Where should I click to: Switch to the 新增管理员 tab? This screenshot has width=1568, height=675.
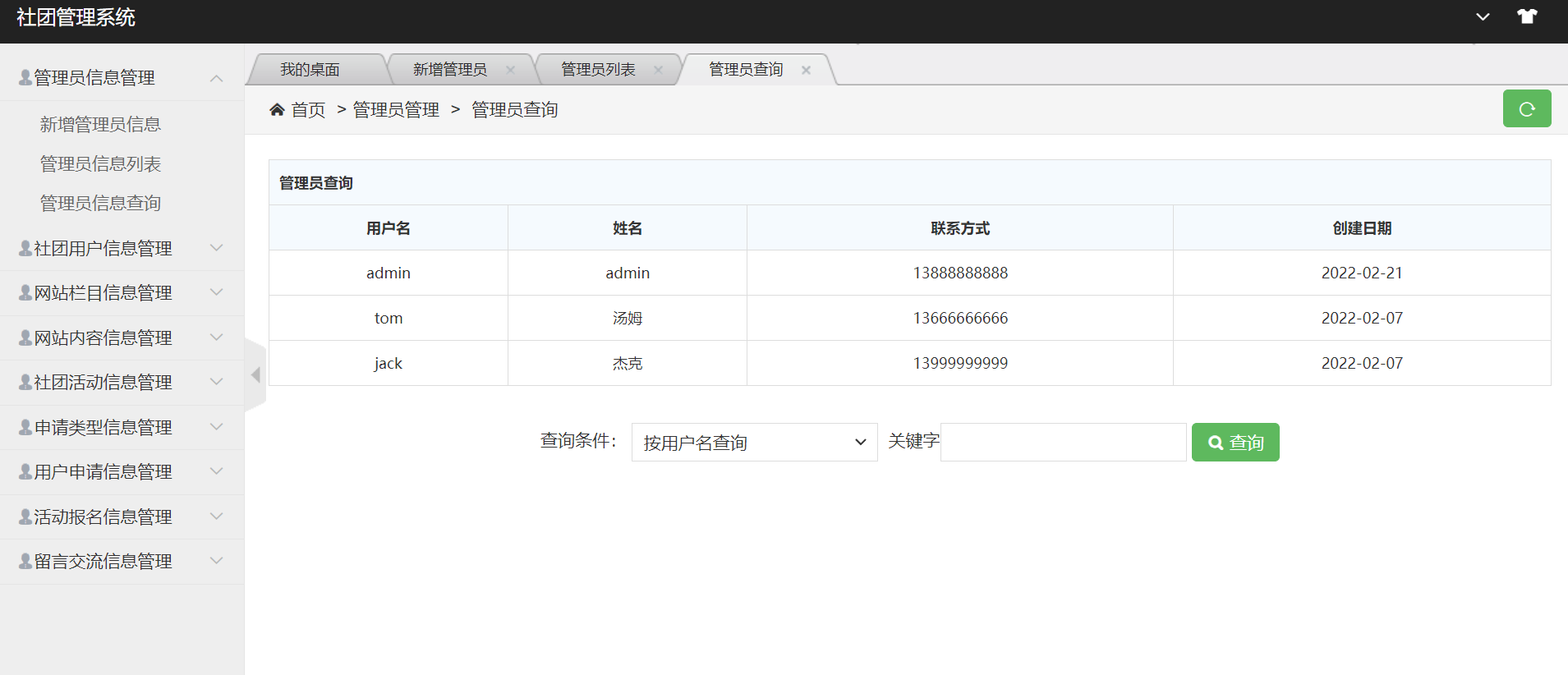(x=450, y=70)
